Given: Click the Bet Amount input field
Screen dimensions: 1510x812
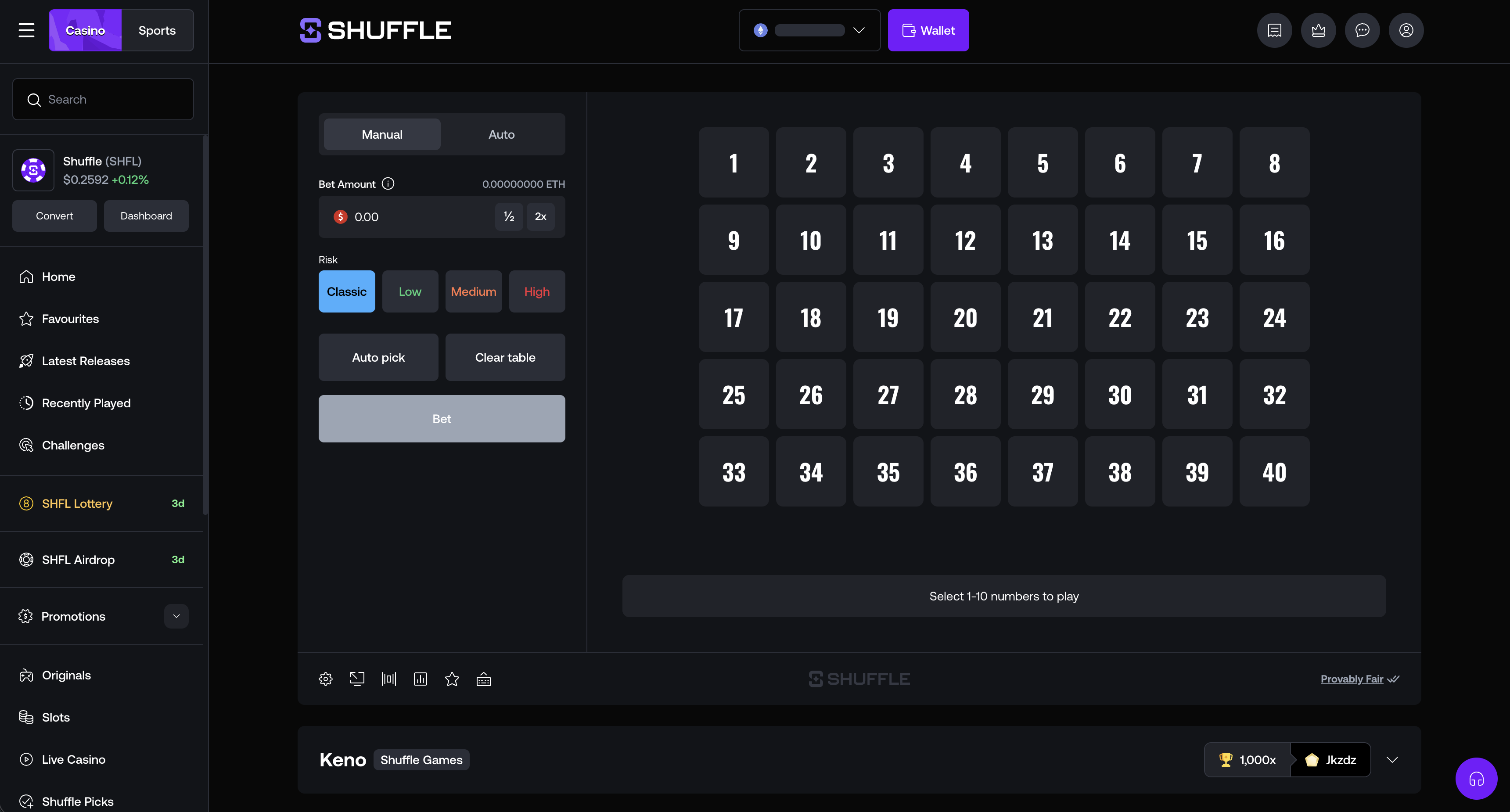Looking at the screenshot, I should pos(442,216).
